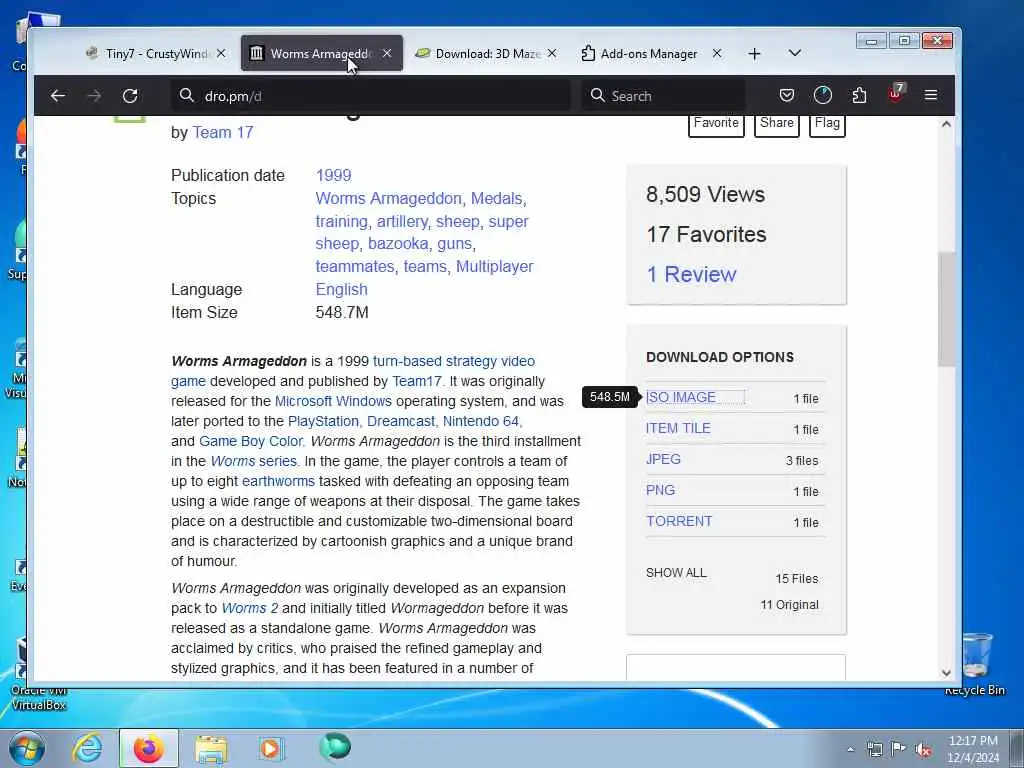Click the muted volume tray icon

point(923,749)
